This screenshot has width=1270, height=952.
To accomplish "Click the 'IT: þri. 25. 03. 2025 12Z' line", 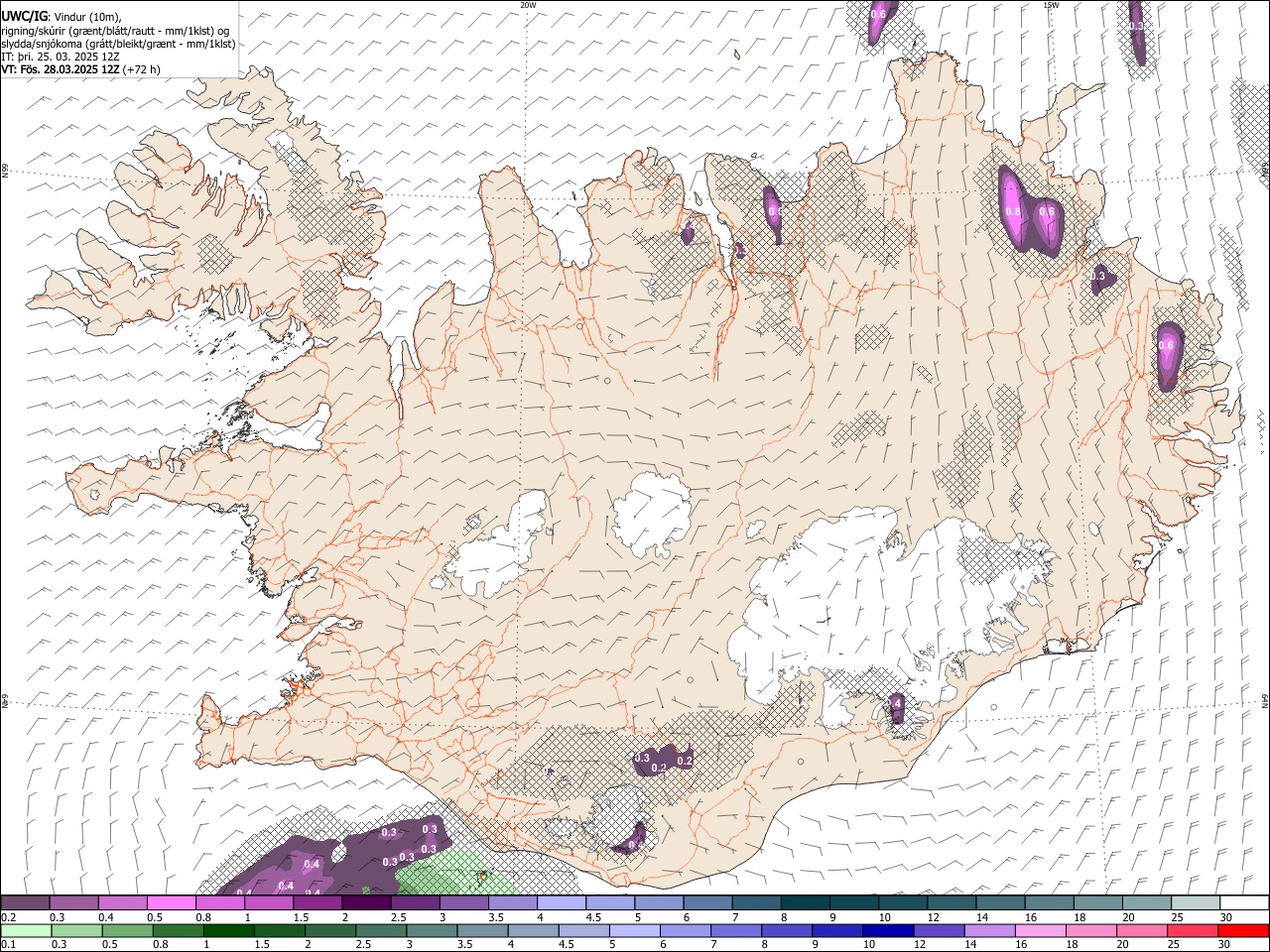I will (x=60, y=57).
